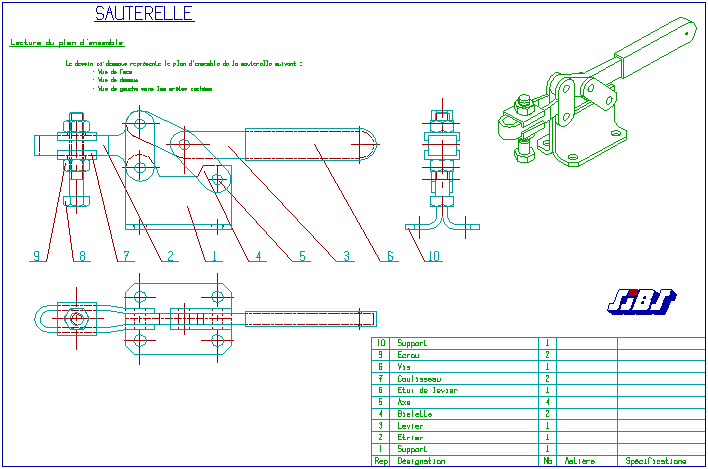Click the 'Designation' column header
Screen dimensions: 708x469
point(421,461)
